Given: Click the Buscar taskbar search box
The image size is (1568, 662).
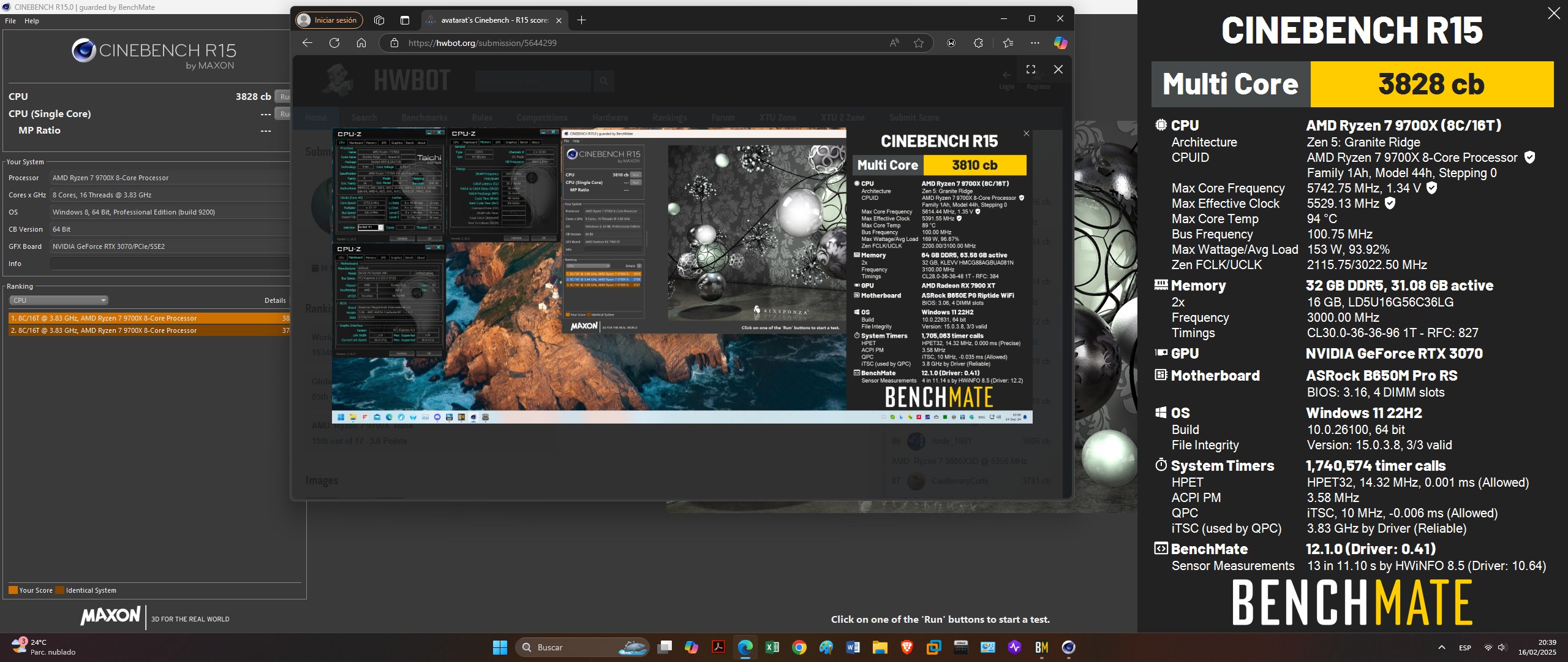Looking at the screenshot, I should click(583, 647).
